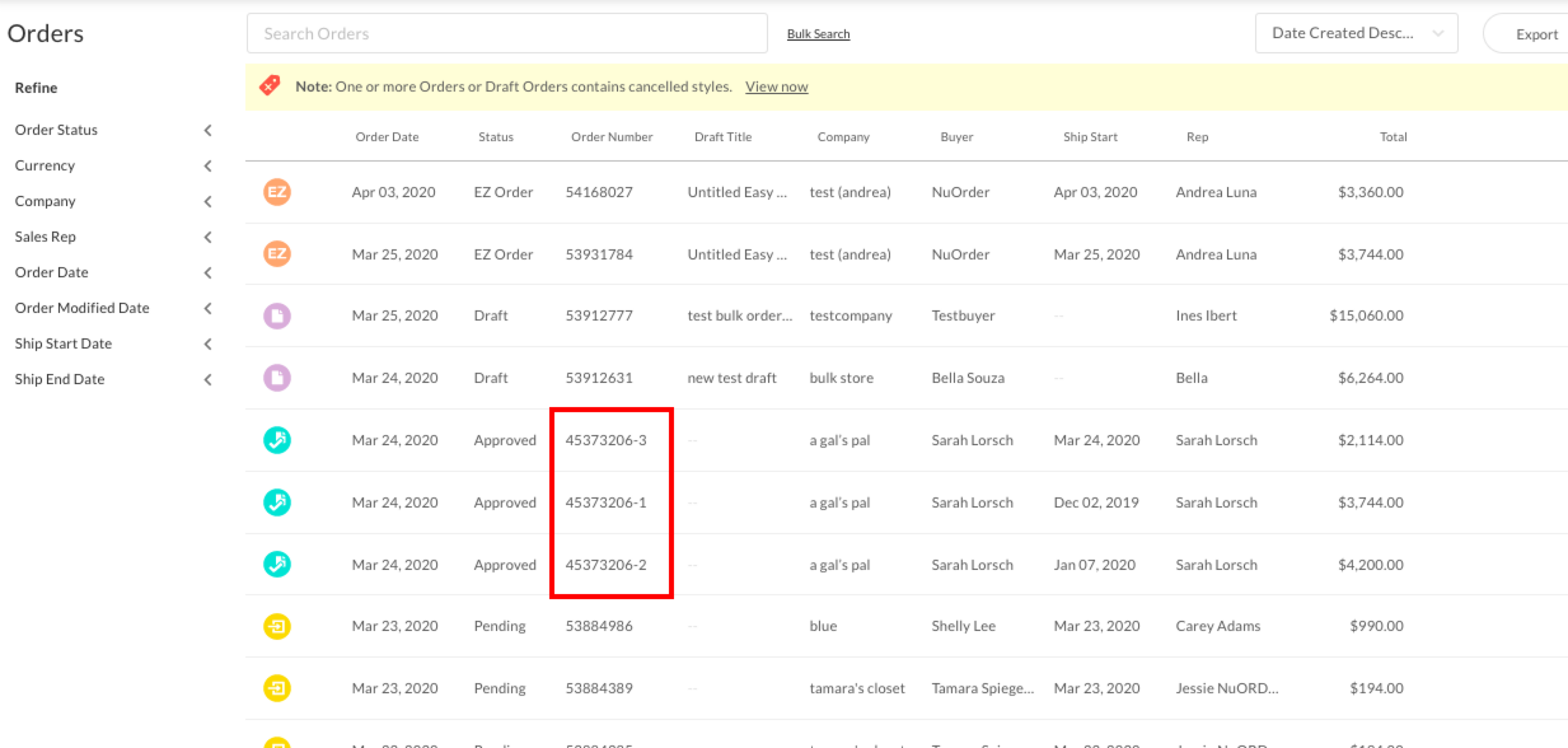This screenshot has height=748, width=1568.
Task: Click the approved icon for order 45373206-3
Action: pyautogui.click(x=277, y=440)
